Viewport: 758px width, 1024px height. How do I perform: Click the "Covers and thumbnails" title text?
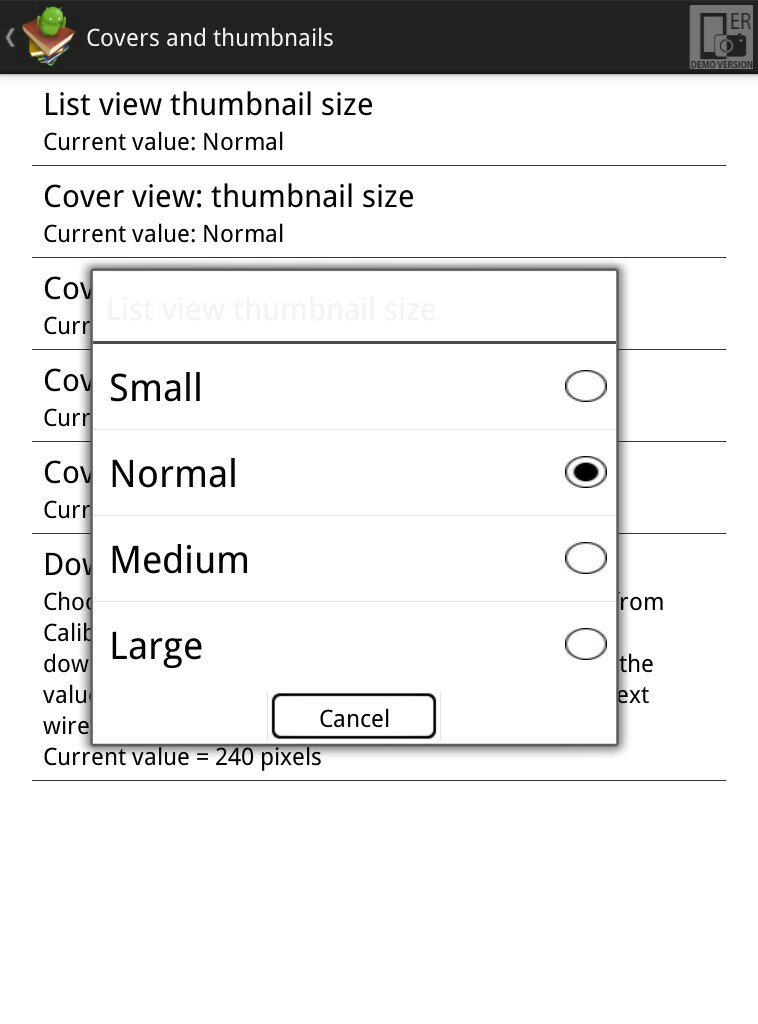click(210, 38)
